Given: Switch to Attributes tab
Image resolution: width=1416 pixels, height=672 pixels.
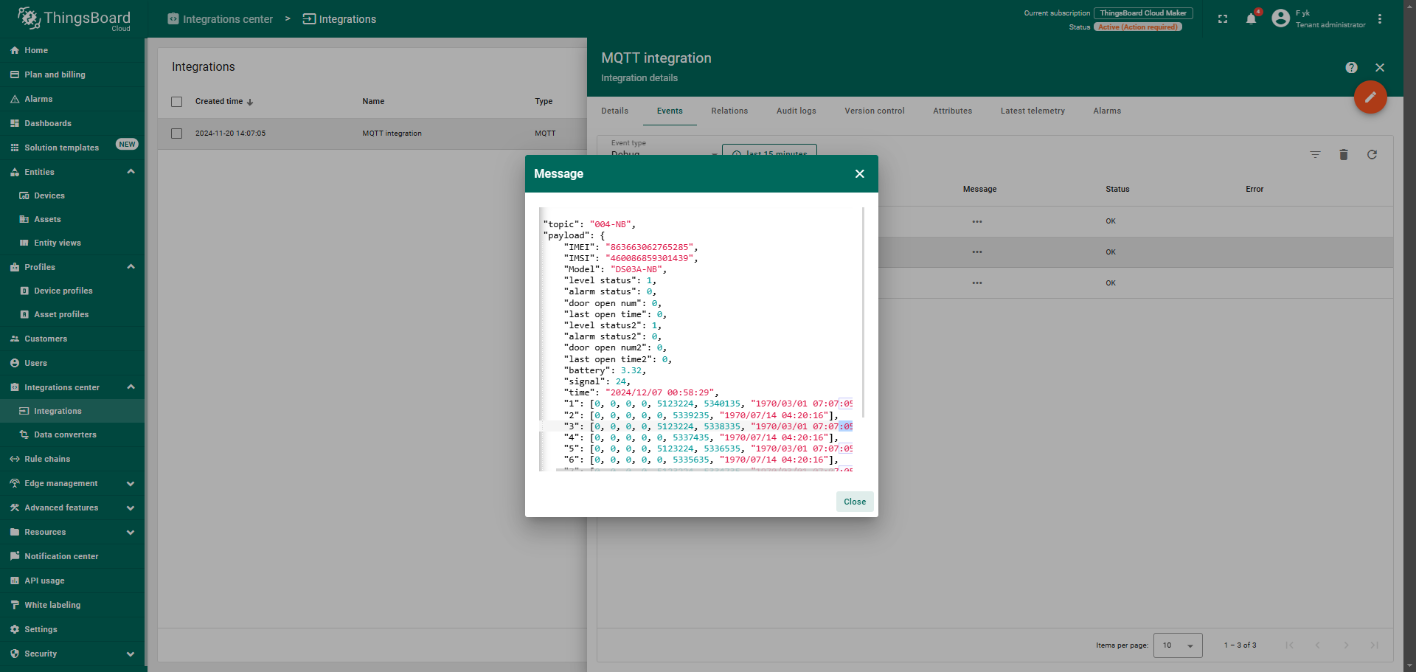Looking at the screenshot, I should pos(953,111).
